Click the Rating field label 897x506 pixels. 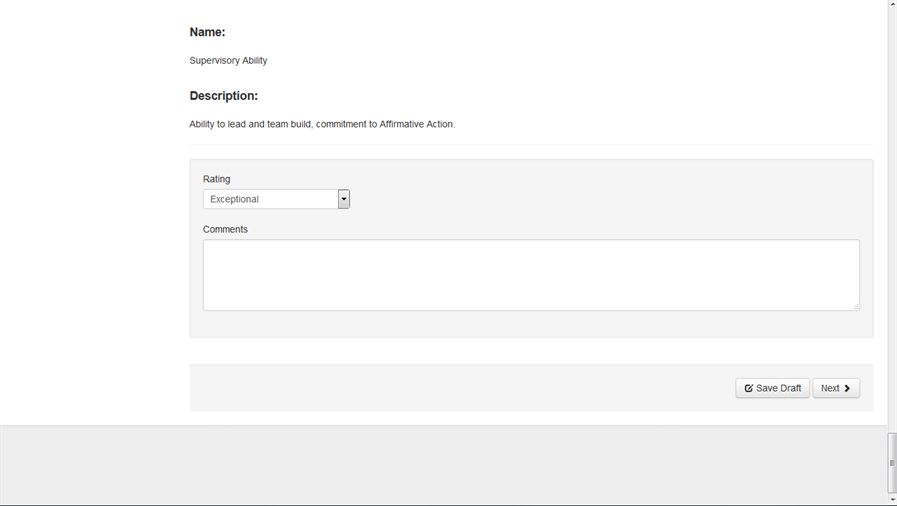216,179
